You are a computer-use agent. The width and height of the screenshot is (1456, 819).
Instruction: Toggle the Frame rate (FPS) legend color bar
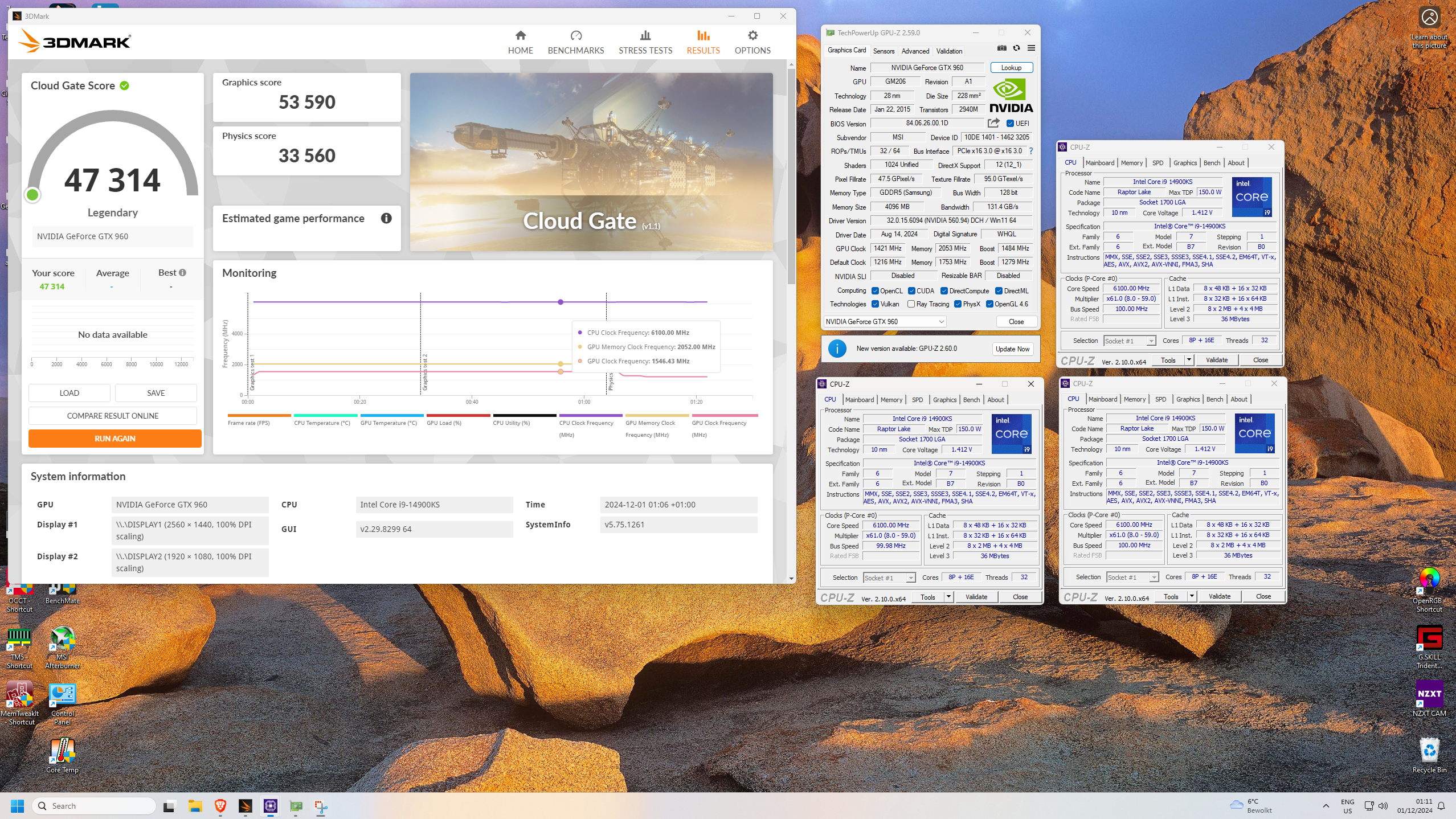(x=259, y=415)
